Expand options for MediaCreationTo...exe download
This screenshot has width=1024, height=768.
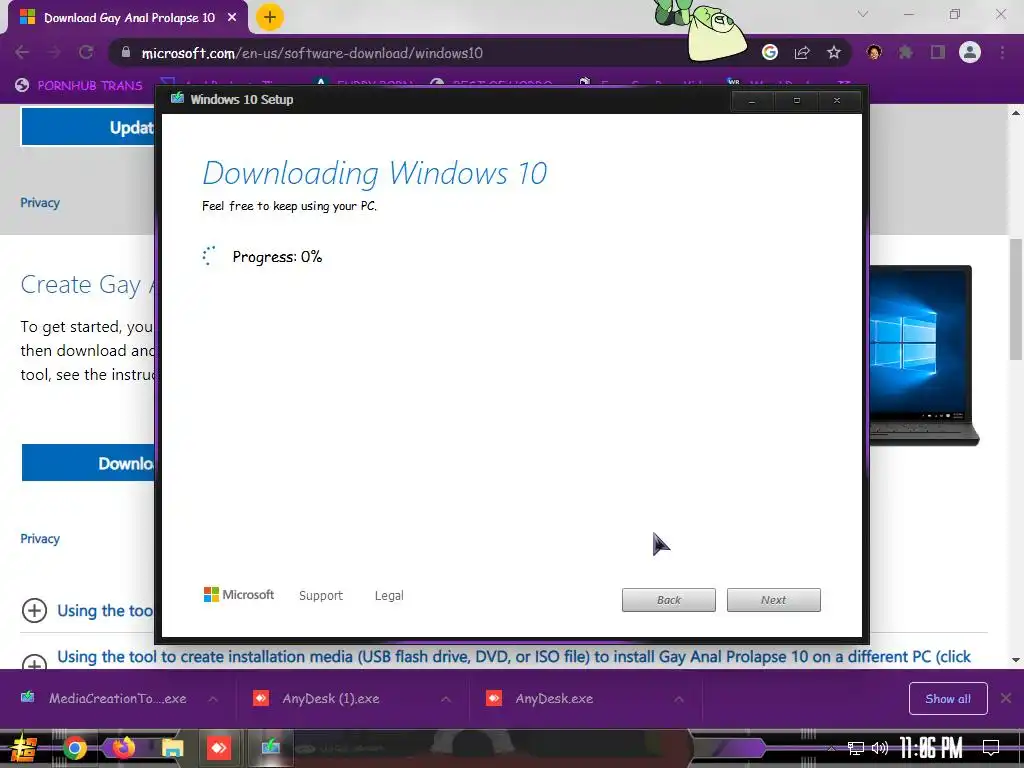click(x=213, y=699)
